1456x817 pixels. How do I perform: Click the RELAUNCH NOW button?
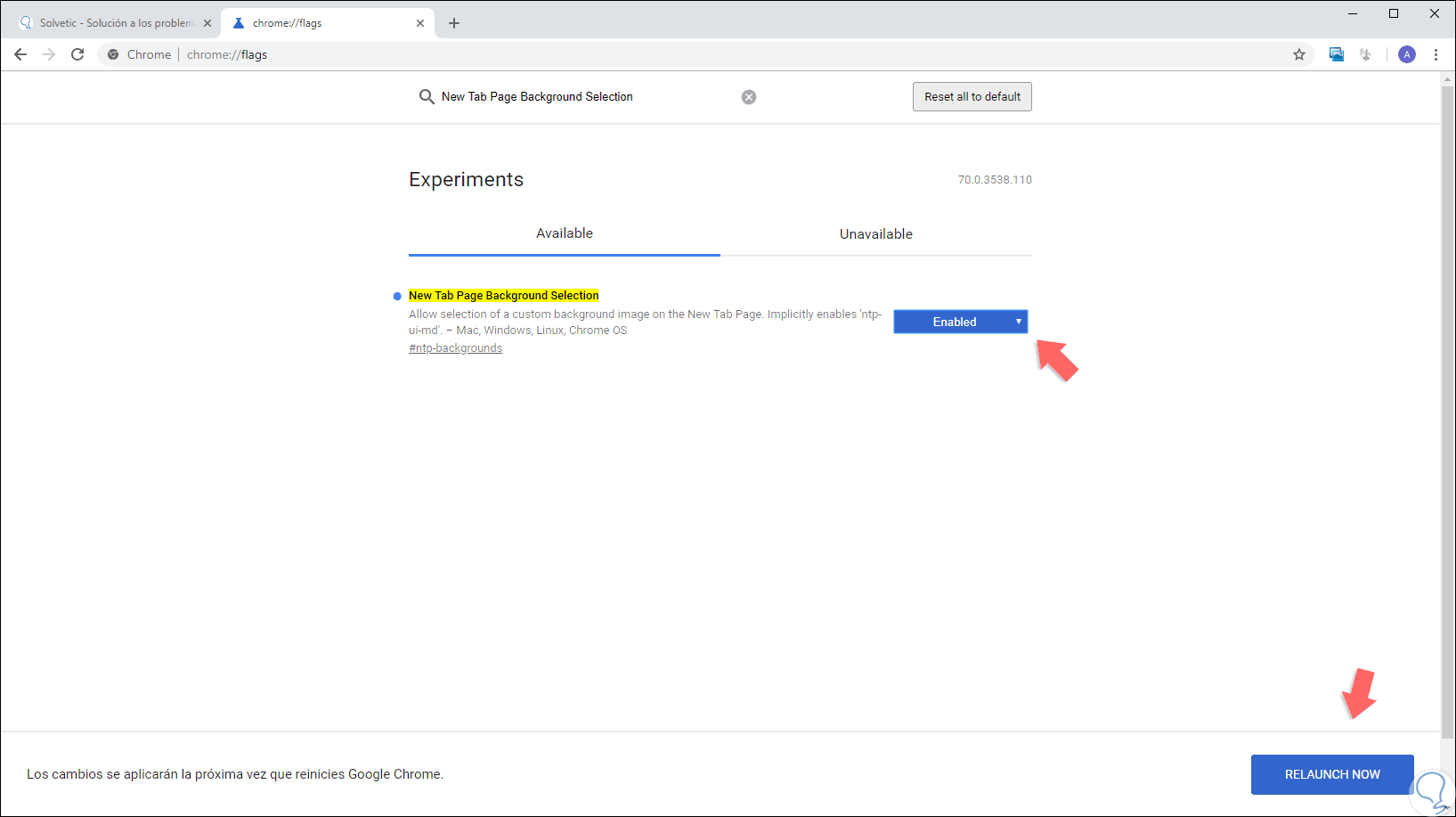(1332, 774)
